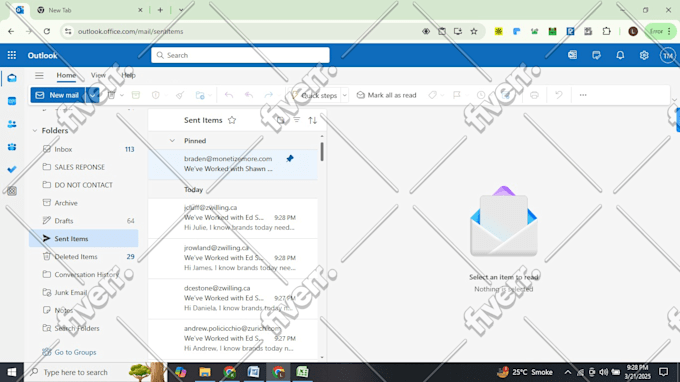Toggle select mode icon in Sent Items header
This screenshot has width=680, height=382.
pos(281,120)
